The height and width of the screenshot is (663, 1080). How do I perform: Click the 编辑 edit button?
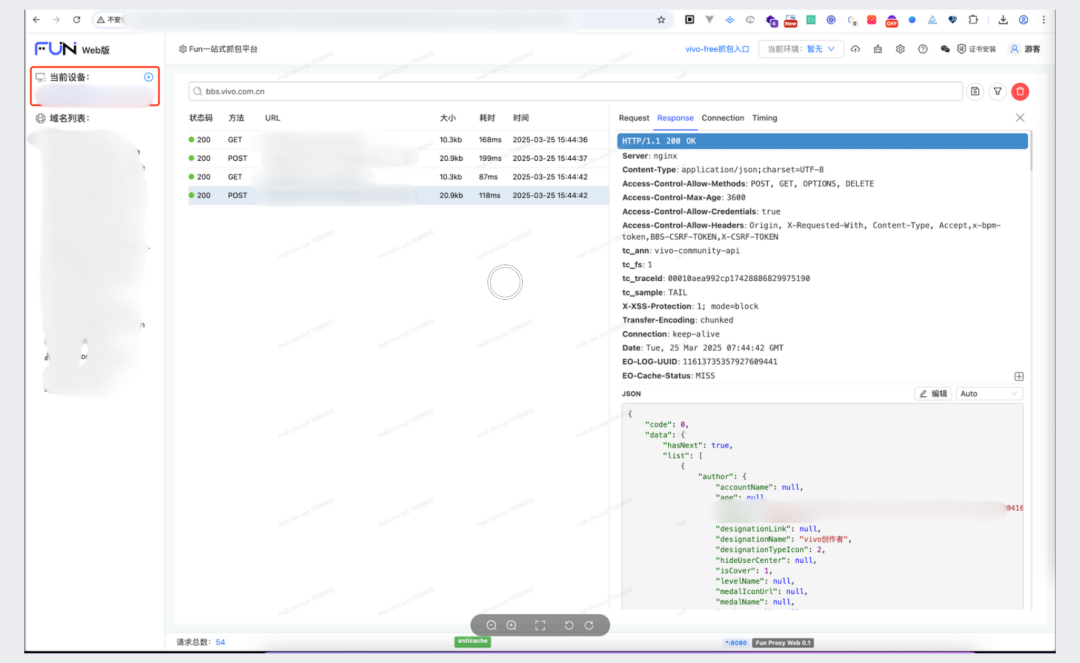click(x=933, y=394)
